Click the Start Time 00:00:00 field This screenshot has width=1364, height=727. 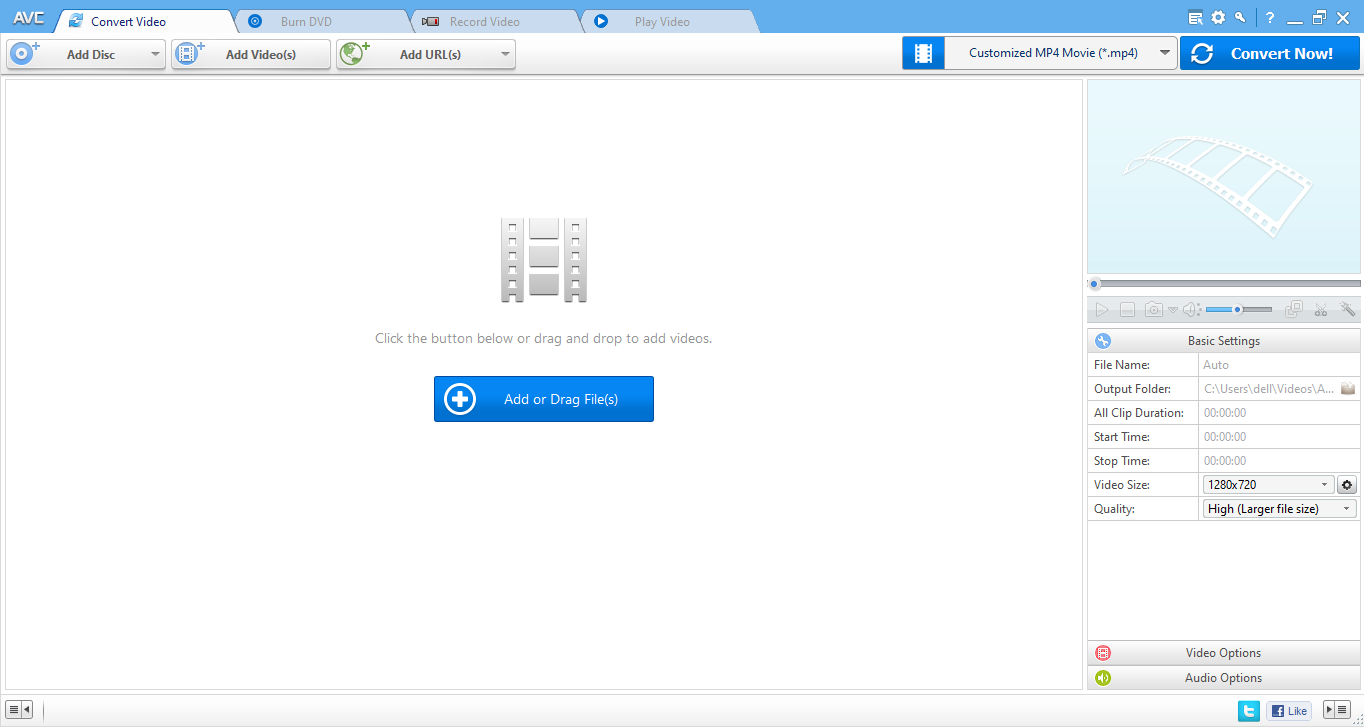pos(1280,437)
